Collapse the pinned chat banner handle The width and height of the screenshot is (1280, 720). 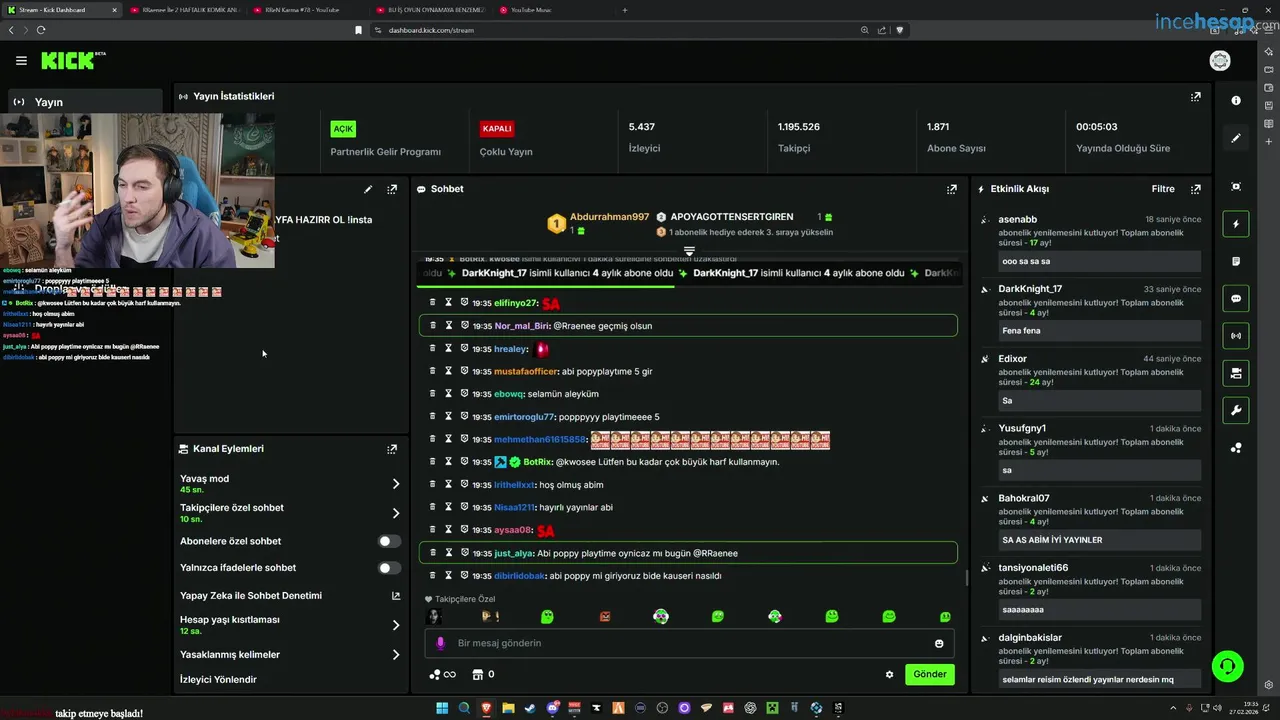click(689, 251)
